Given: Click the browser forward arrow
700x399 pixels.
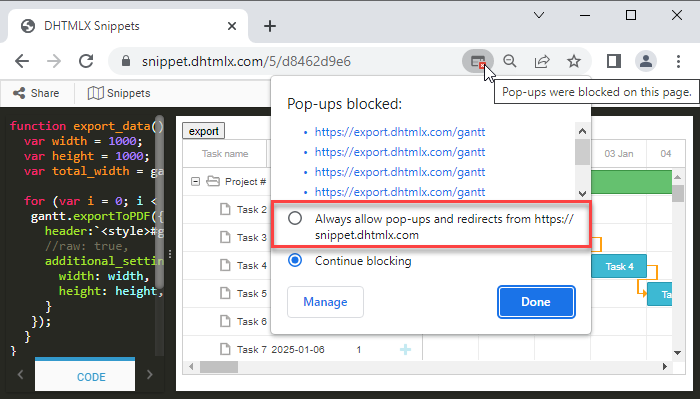Looking at the screenshot, I should [x=54, y=61].
